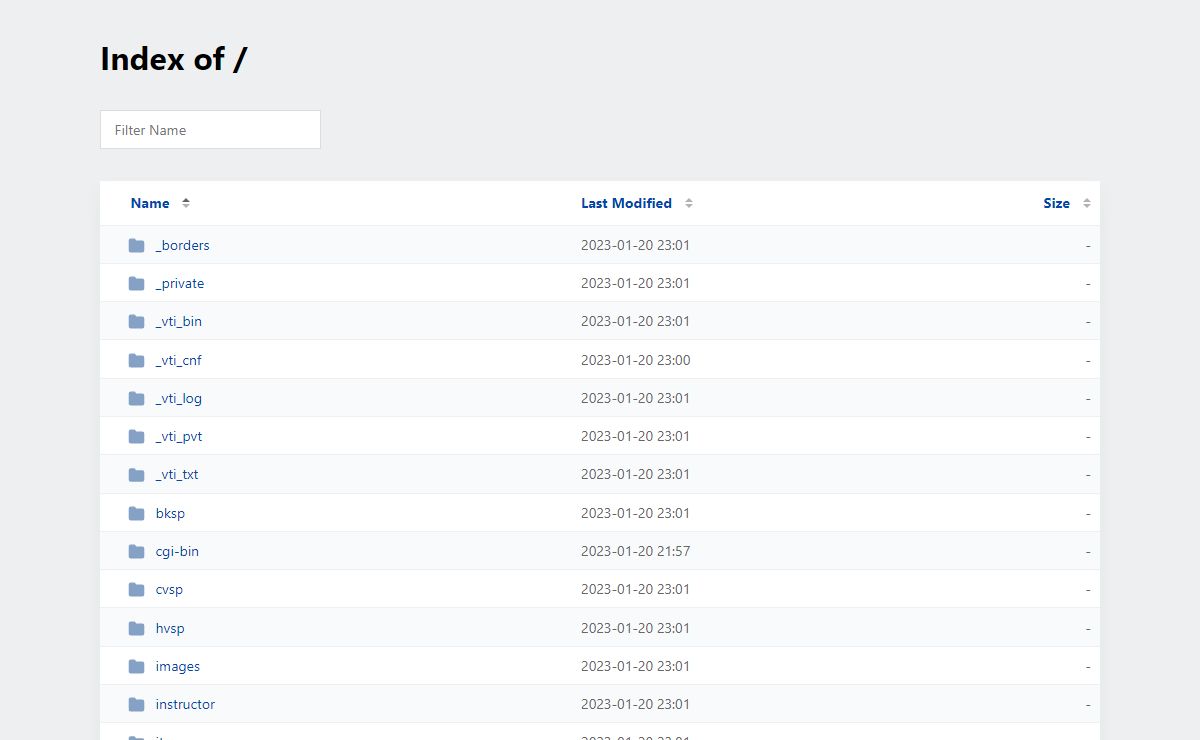
Task: Click the _vti_bin folder icon
Action: coord(137,322)
